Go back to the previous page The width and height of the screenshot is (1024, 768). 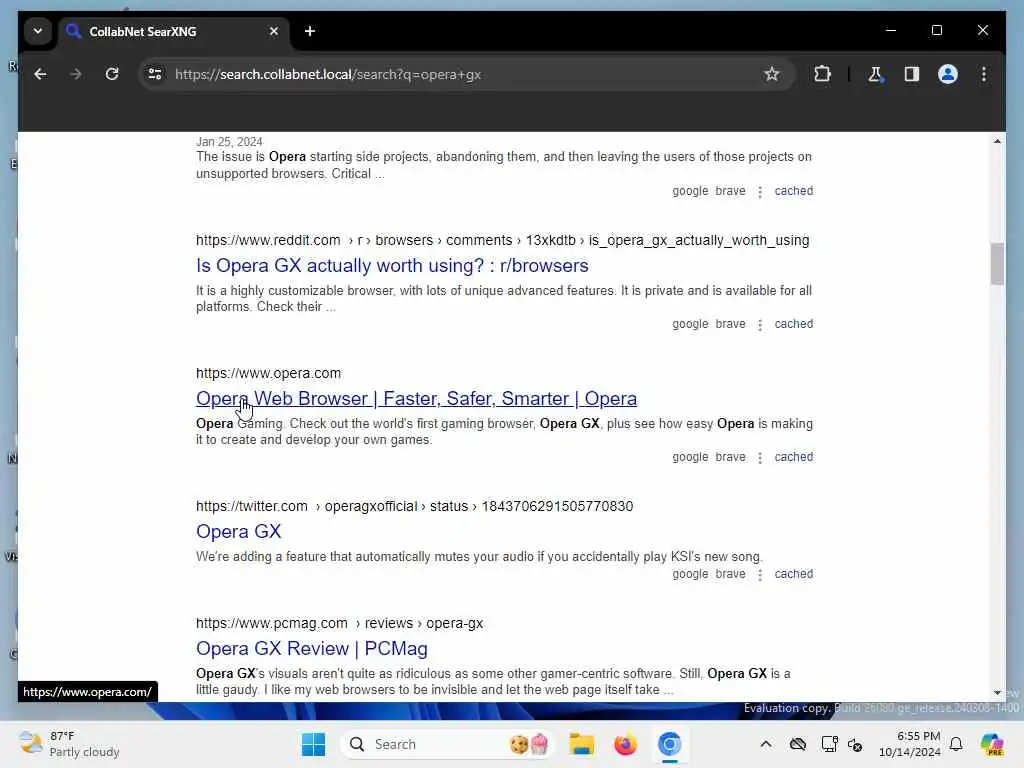pos(40,74)
